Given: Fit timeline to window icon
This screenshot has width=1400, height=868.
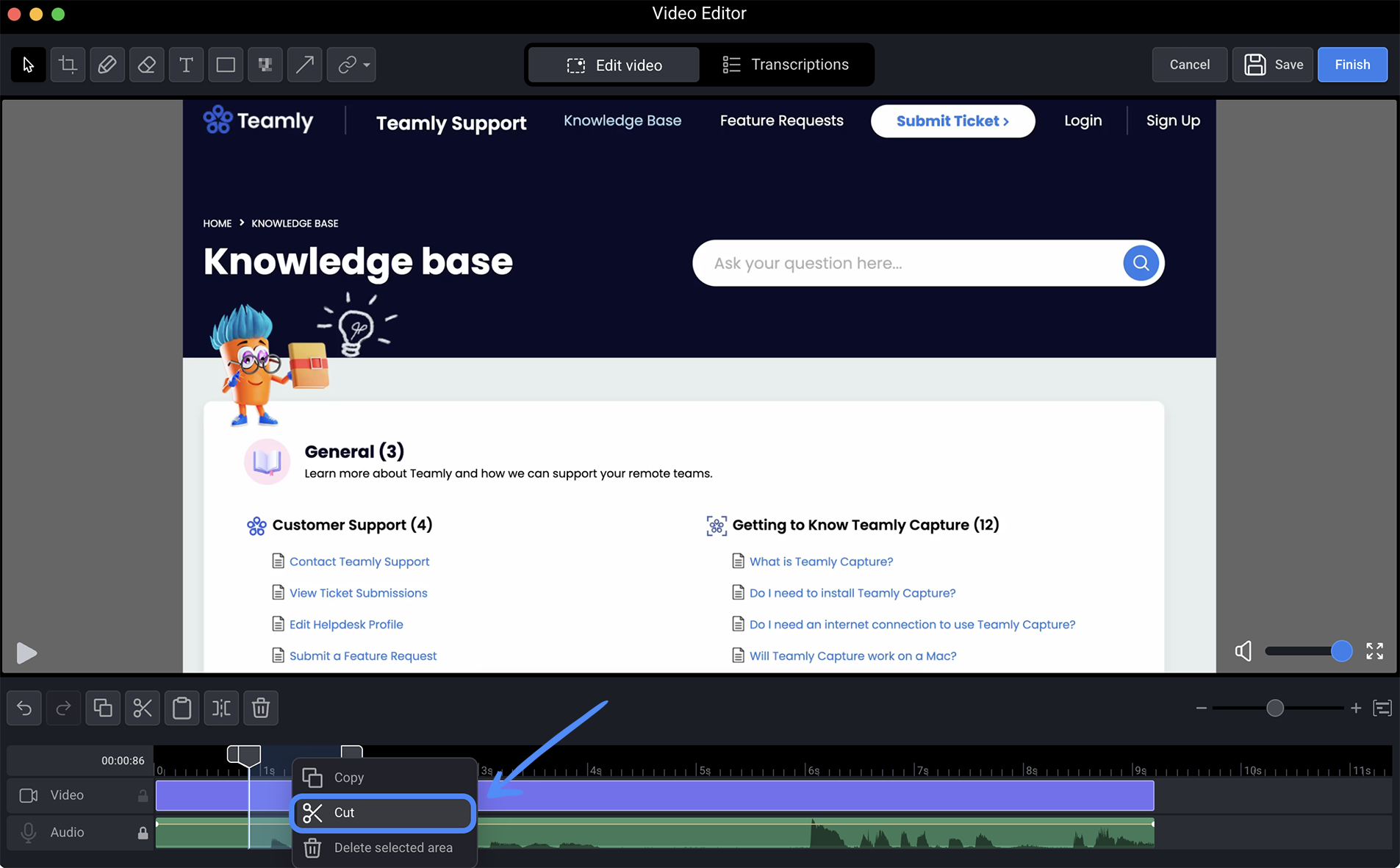Looking at the screenshot, I should [x=1382, y=709].
